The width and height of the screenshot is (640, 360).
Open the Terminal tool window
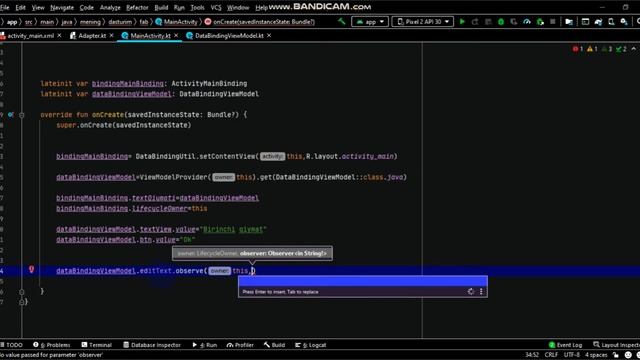click(97, 345)
